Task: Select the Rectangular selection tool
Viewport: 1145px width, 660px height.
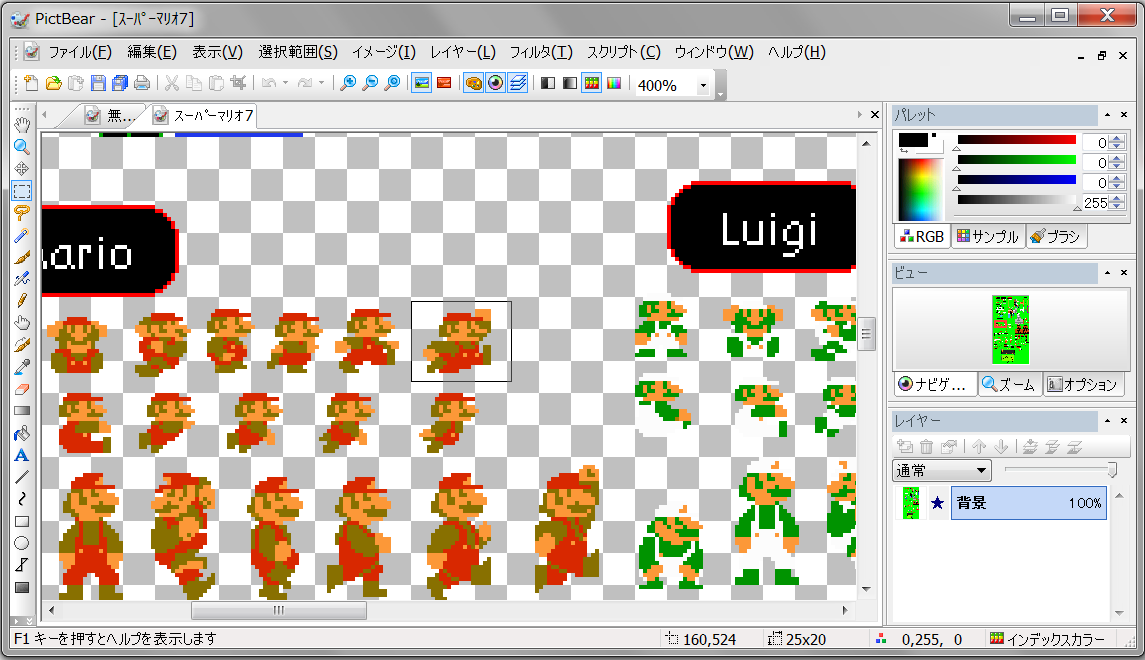Action: coord(22,191)
